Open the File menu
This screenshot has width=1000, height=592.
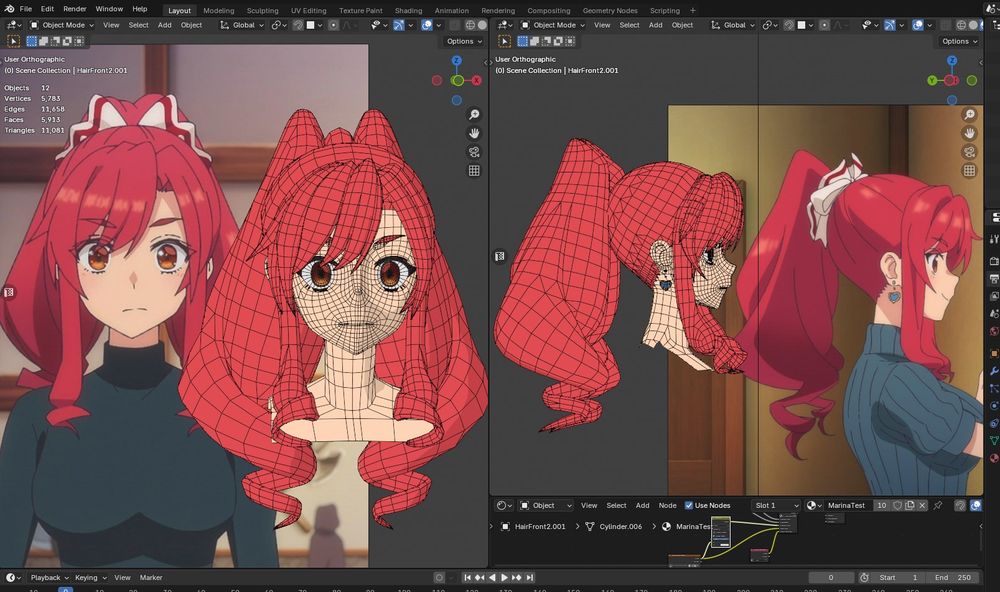click(26, 9)
